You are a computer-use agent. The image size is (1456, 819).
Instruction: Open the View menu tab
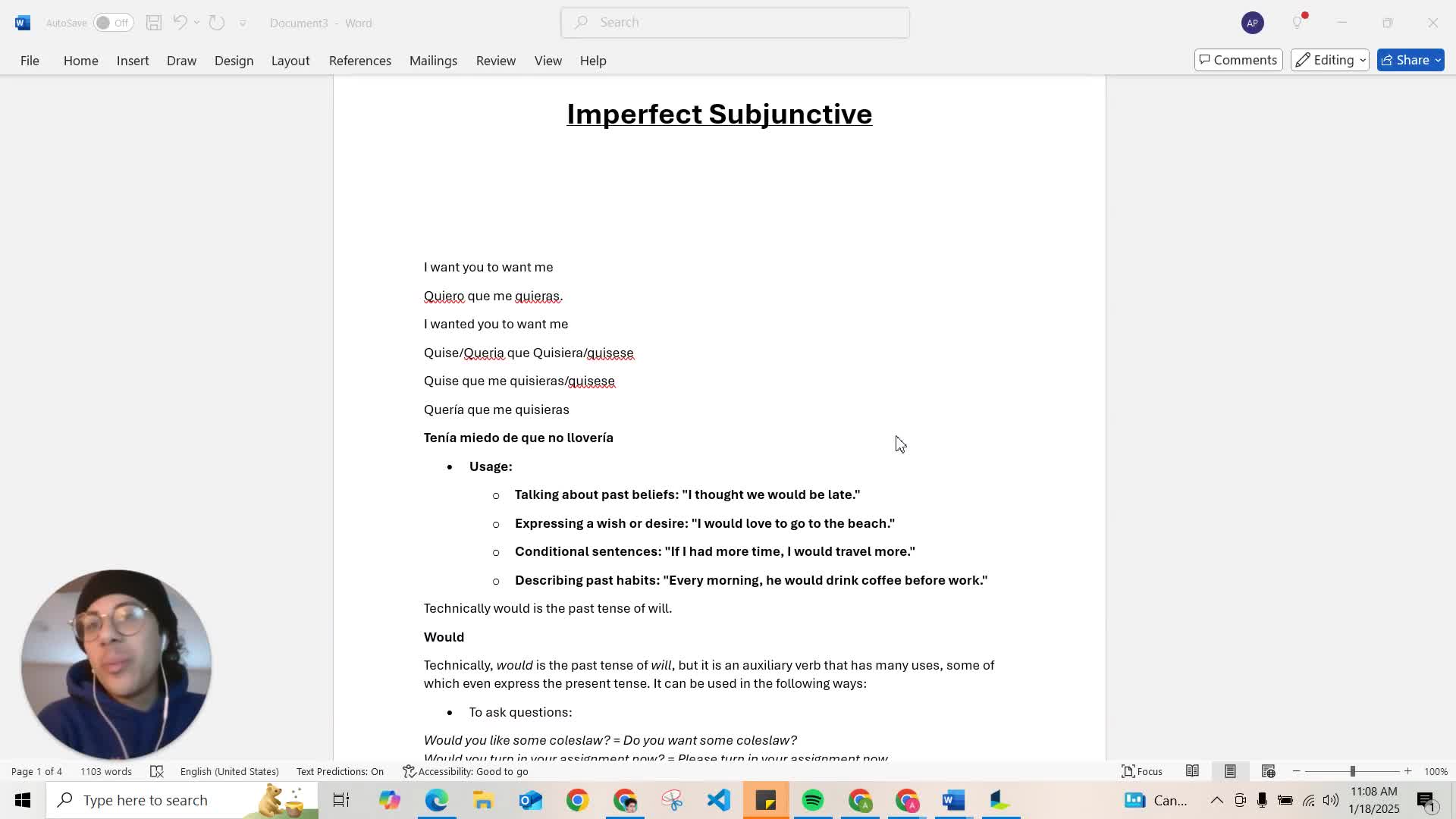[x=548, y=60]
